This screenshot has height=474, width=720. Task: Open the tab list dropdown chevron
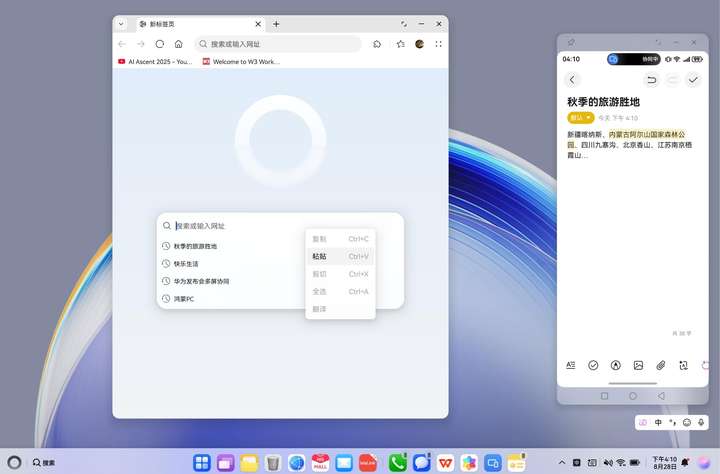[x=121, y=24]
